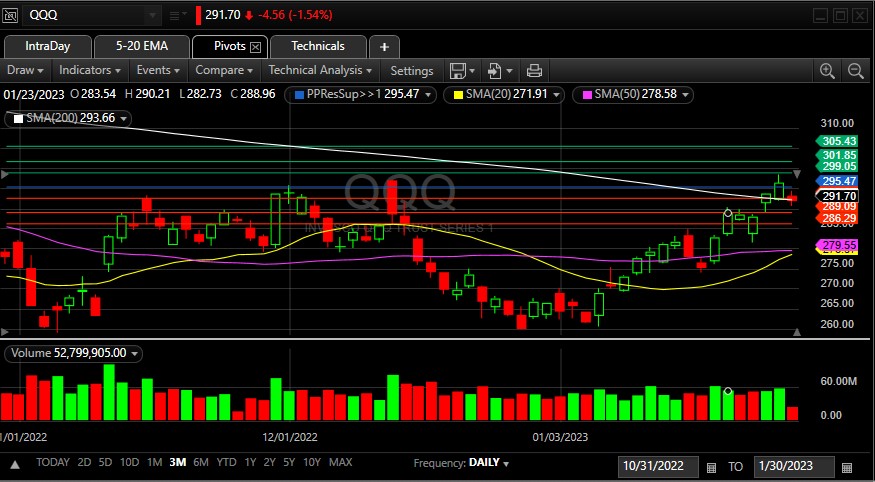Click the QQQ symbol input field

(x=85, y=15)
